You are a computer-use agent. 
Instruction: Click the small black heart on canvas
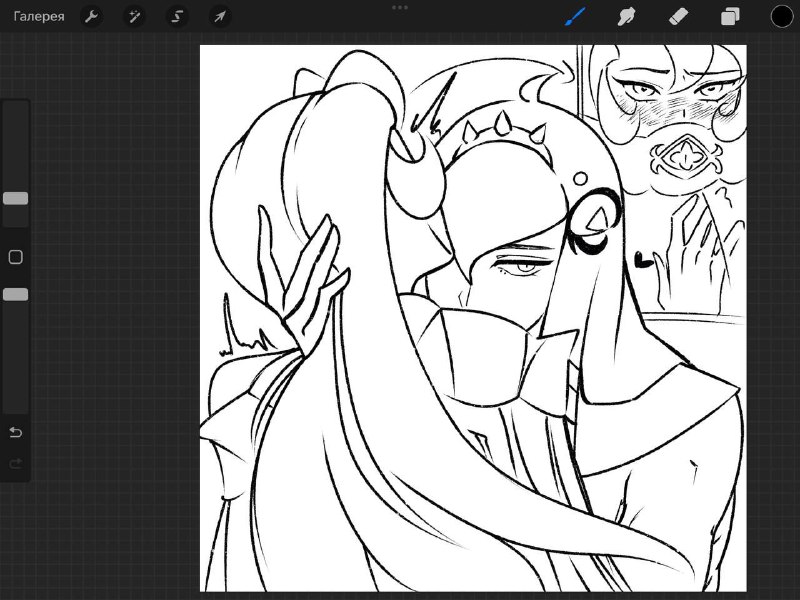click(643, 260)
